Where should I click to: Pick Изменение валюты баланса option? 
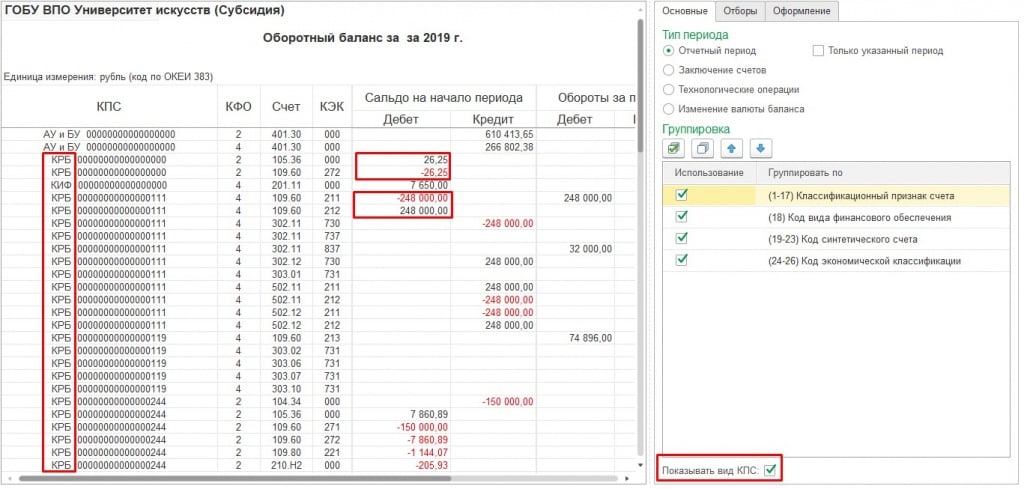click(669, 108)
